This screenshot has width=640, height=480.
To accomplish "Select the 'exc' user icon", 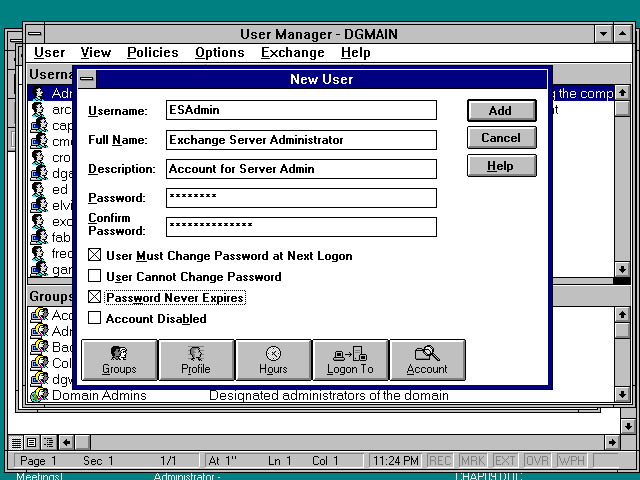I will pyautogui.click(x=38, y=221).
